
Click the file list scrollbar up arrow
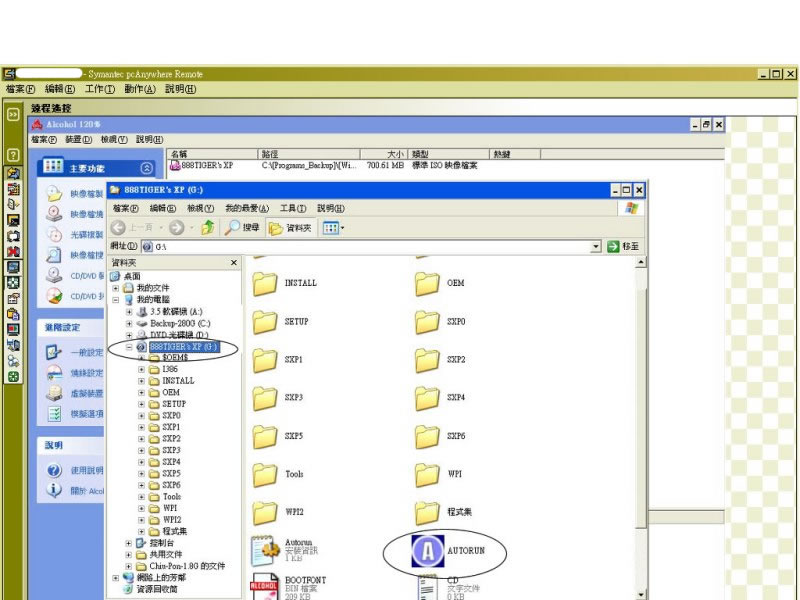pos(640,262)
